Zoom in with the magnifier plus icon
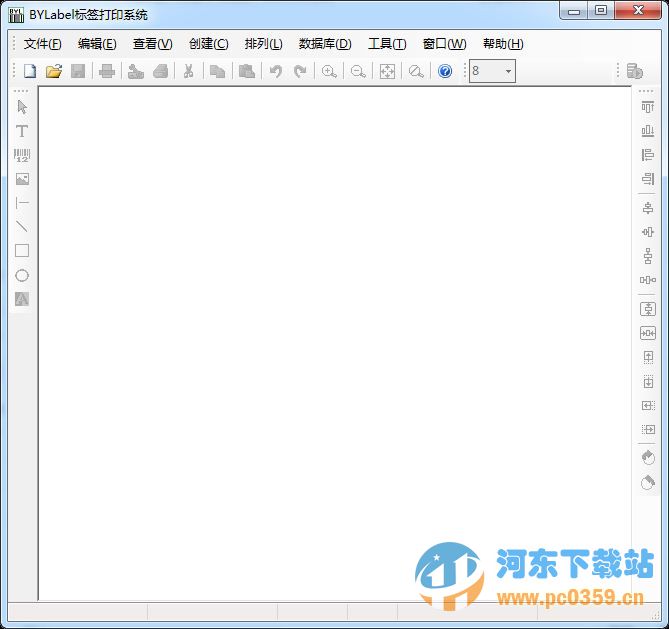 tap(329, 71)
